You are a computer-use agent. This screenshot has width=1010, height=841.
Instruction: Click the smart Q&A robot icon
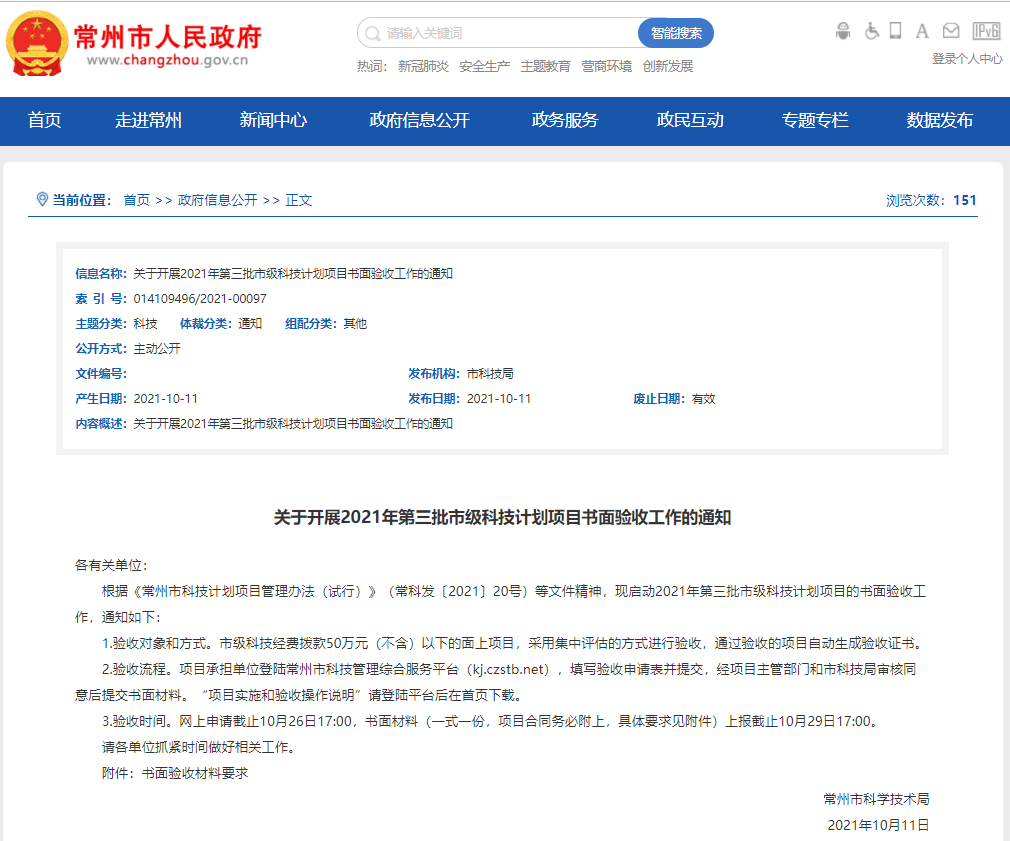coord(843,30)
